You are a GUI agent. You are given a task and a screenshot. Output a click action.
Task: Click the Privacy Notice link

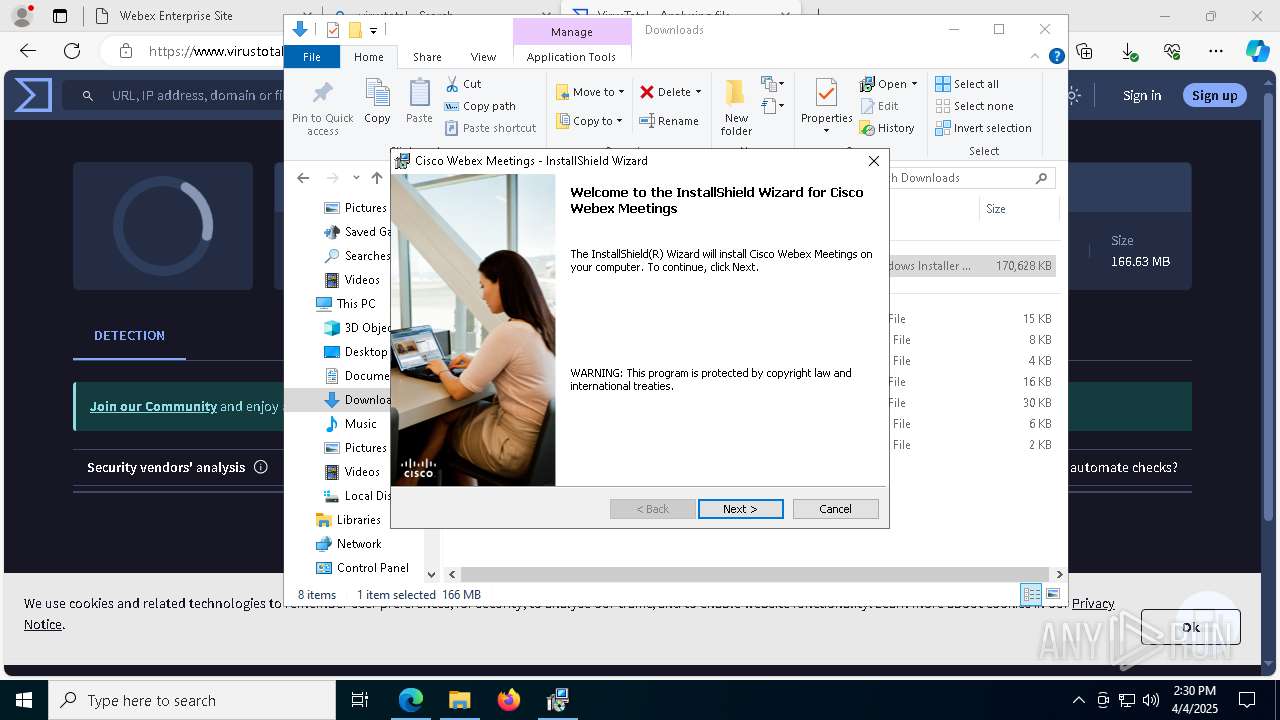1093,603
